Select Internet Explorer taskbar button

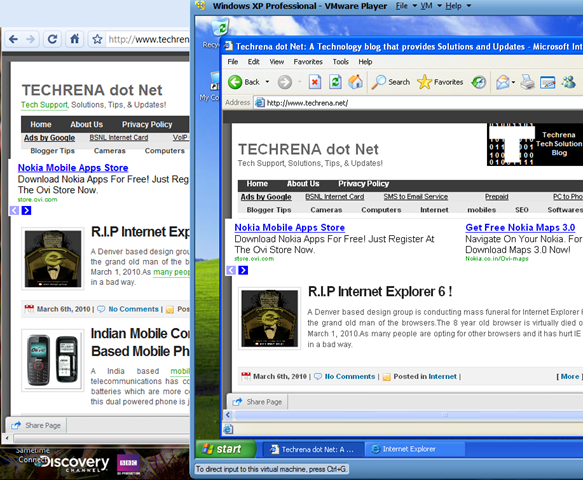click(415, 449)
